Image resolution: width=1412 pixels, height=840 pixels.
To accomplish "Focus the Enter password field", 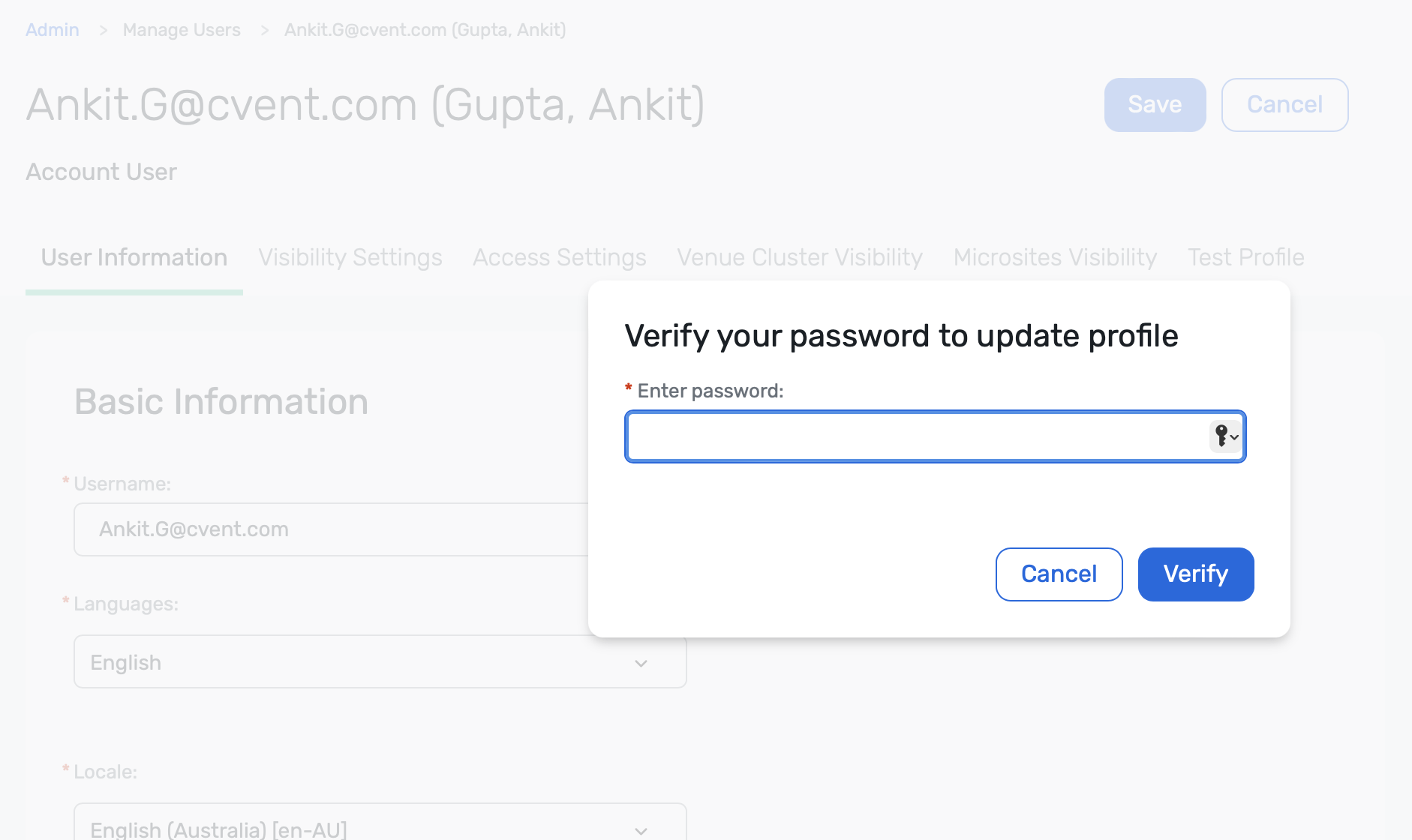I will (935, 436).
